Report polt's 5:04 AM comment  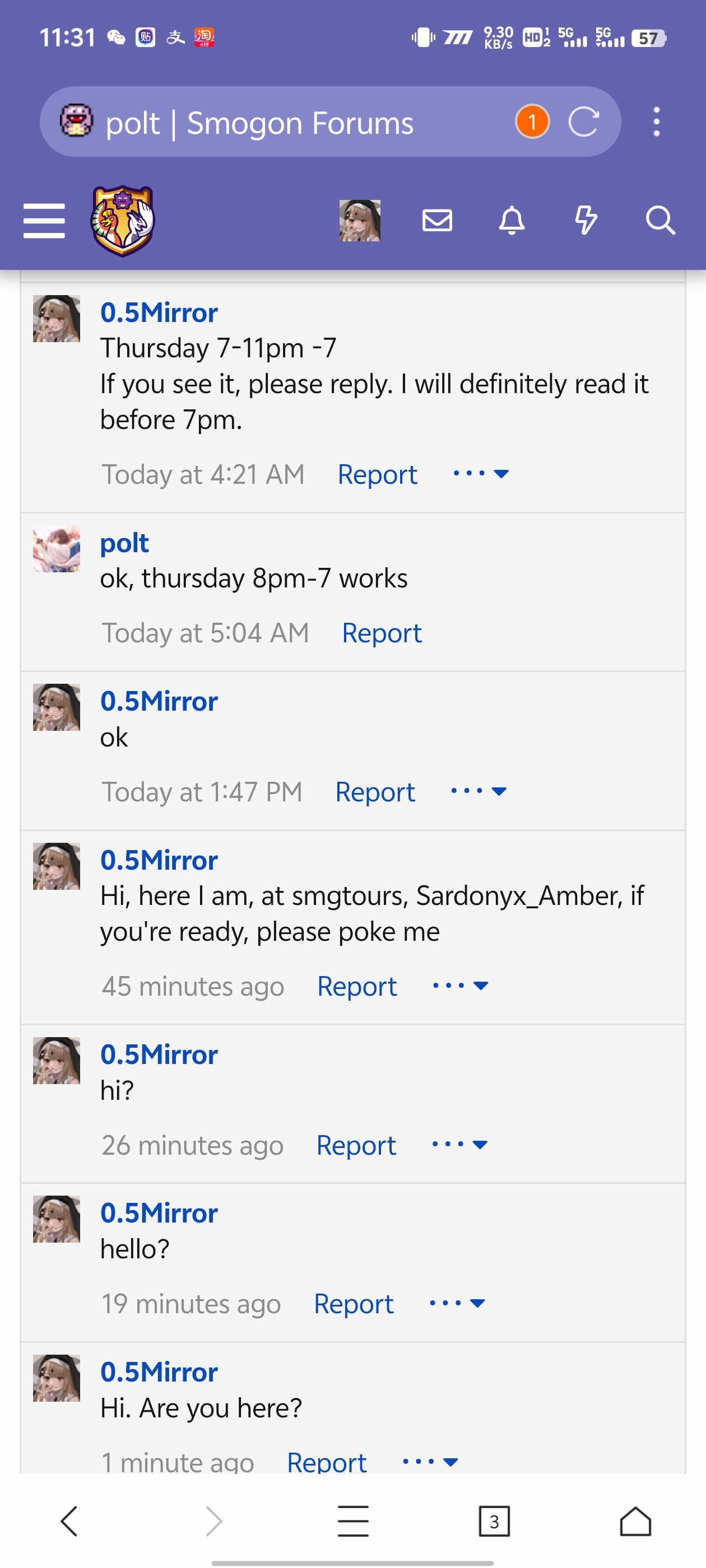click(x=382, y=633)
